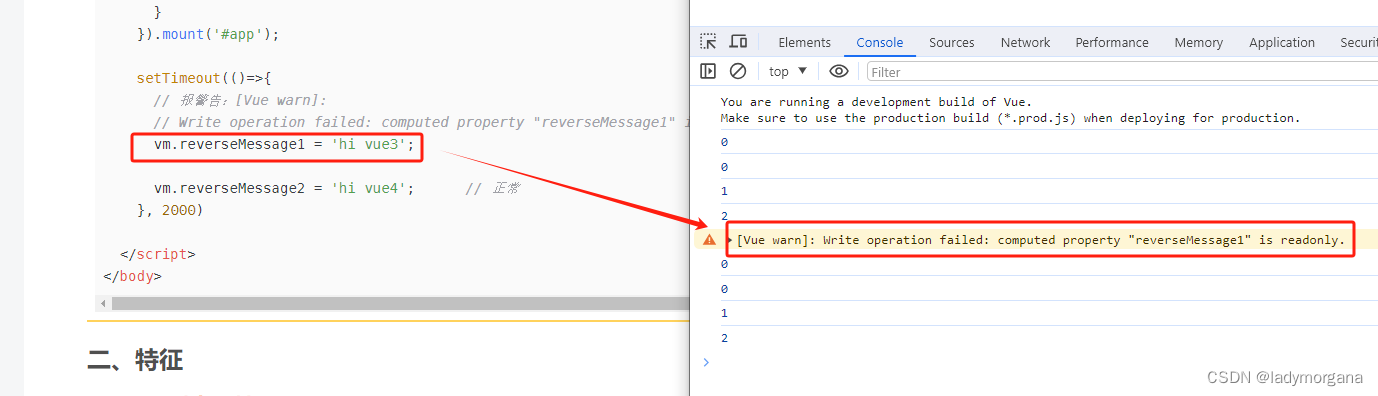Click the code line 'vm.reverseMessage2 = 'hi vue4';'
Image resolution: width=1378 pixels, height=396 pixels.
click(284, 188)
